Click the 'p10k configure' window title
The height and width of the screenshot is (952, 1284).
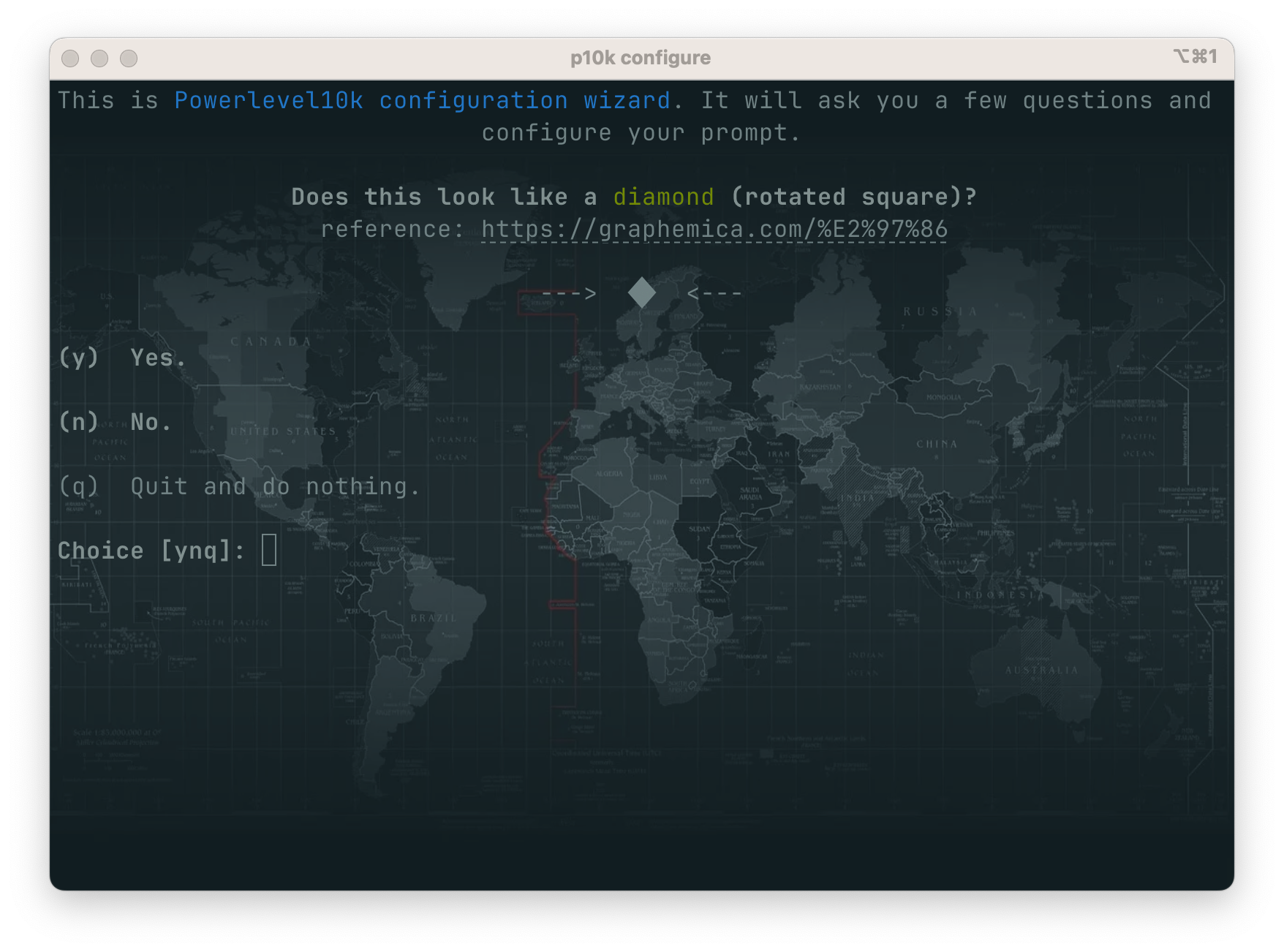pos(641,58)
